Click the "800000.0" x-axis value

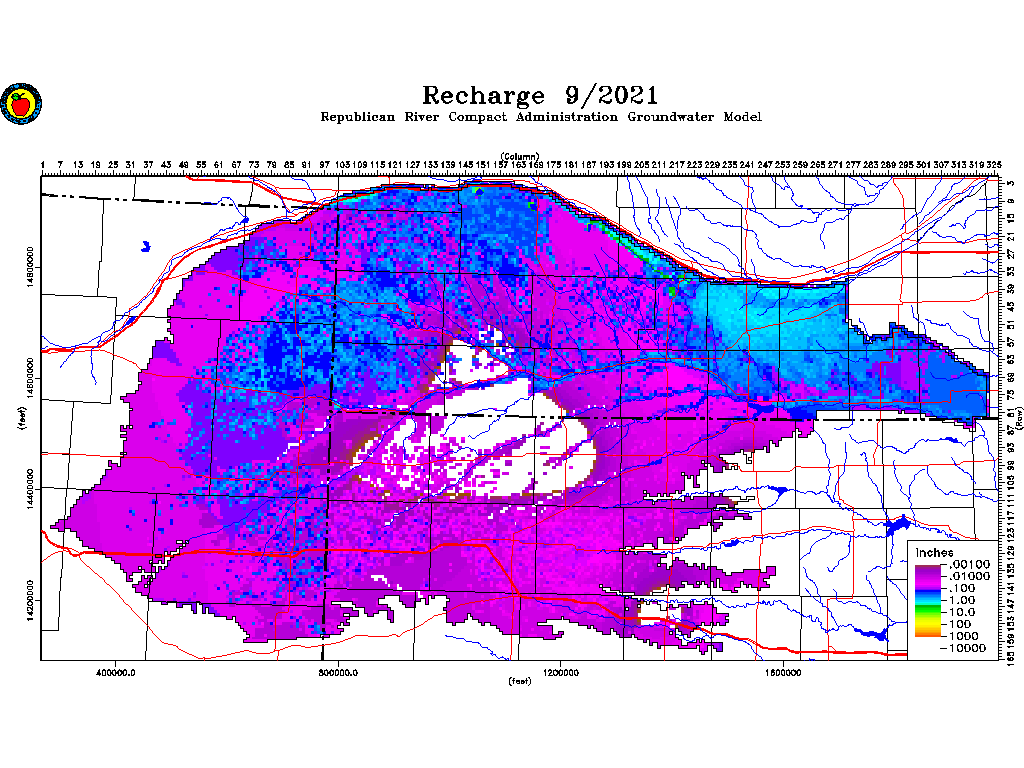pyautogui.click(x=338, y=673)
